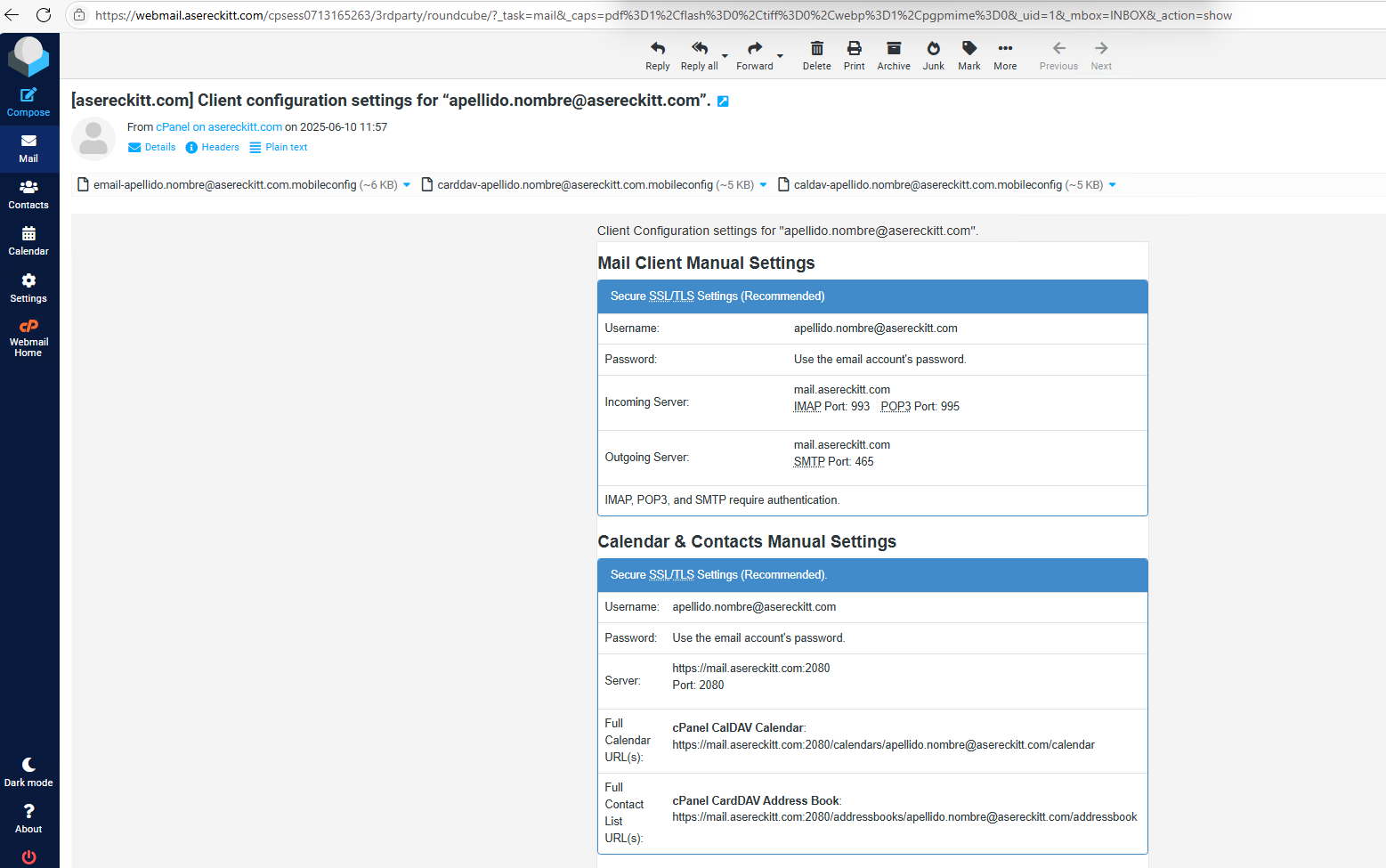Screen dimensions: 1386x868
Task: Open message in new window icon
Action: (x=723, y=101)
